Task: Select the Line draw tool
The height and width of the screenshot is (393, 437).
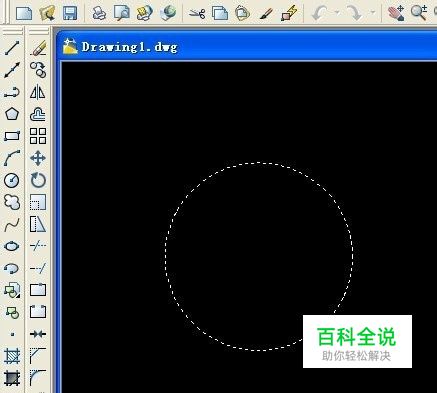Action: tap(12, 48)
